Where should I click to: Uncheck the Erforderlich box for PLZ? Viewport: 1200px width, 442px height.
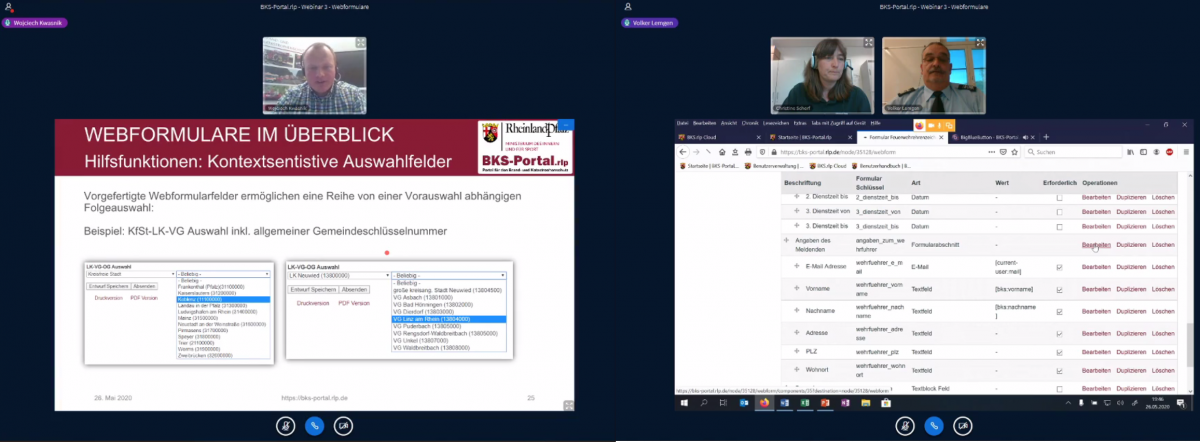pyautogui.click(x=1059, y=352)
